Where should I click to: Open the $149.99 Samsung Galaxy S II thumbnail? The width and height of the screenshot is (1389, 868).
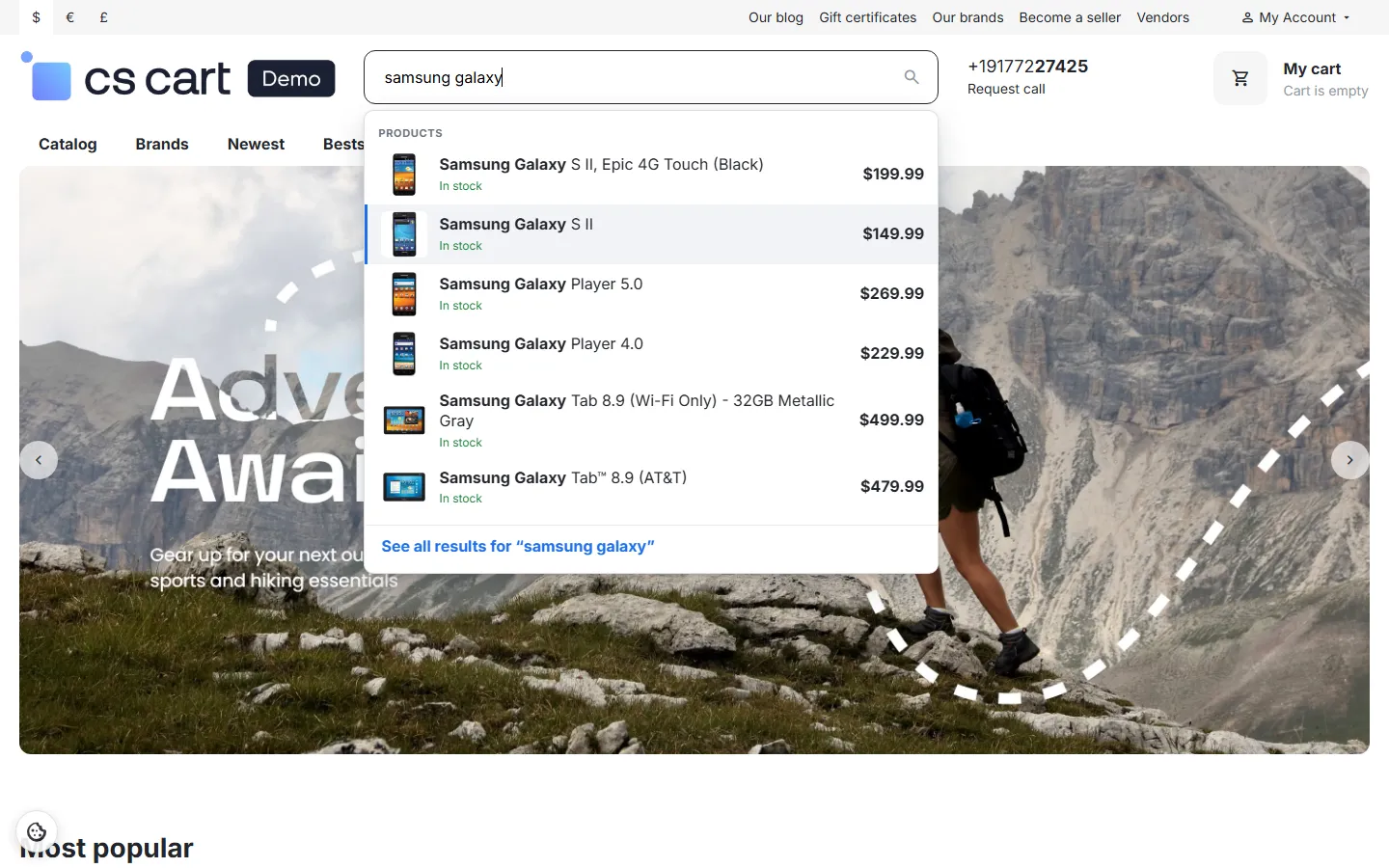coord(404,234)
